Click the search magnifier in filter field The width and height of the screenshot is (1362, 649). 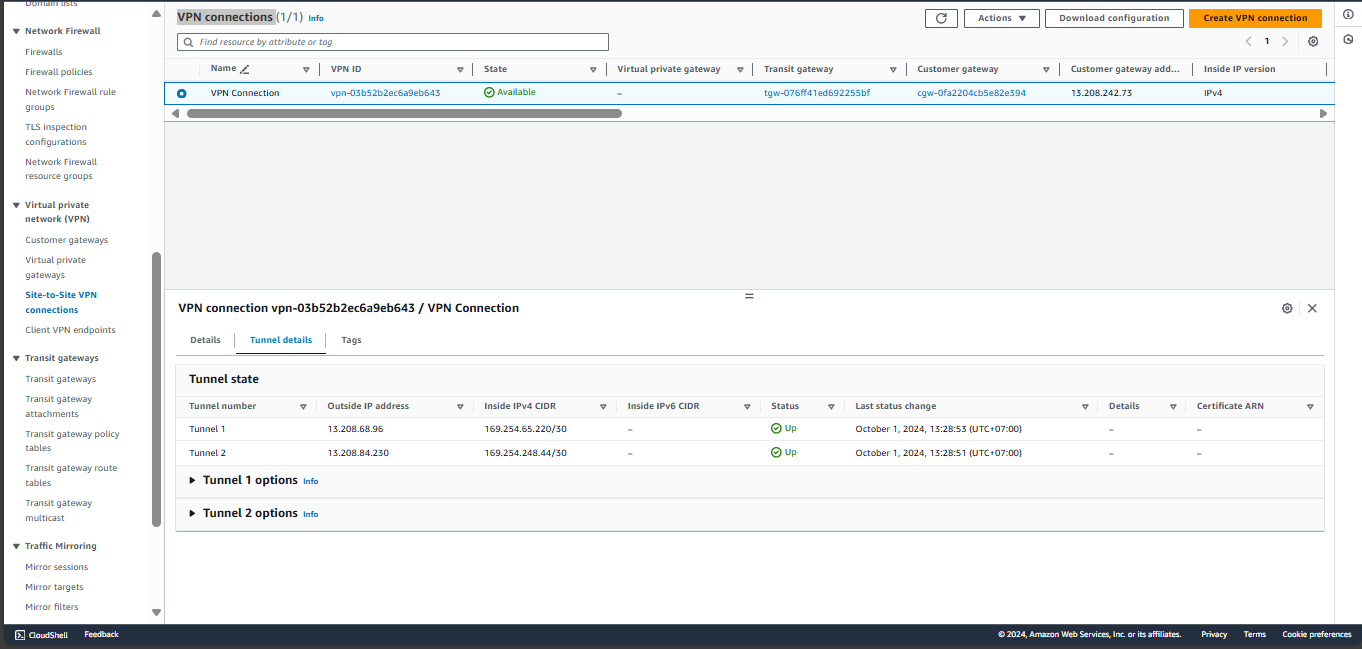[186, 41]
